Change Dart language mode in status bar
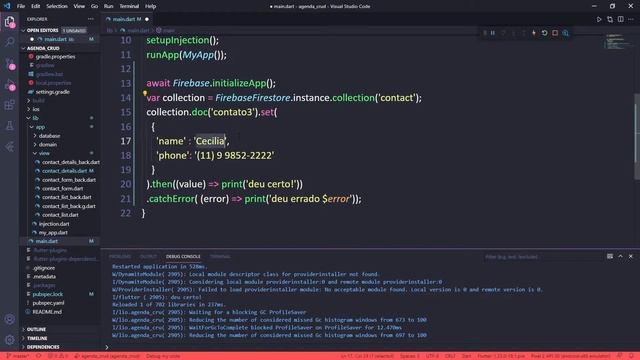This screenshot has height=360, width=640. [x=466, y=356]
